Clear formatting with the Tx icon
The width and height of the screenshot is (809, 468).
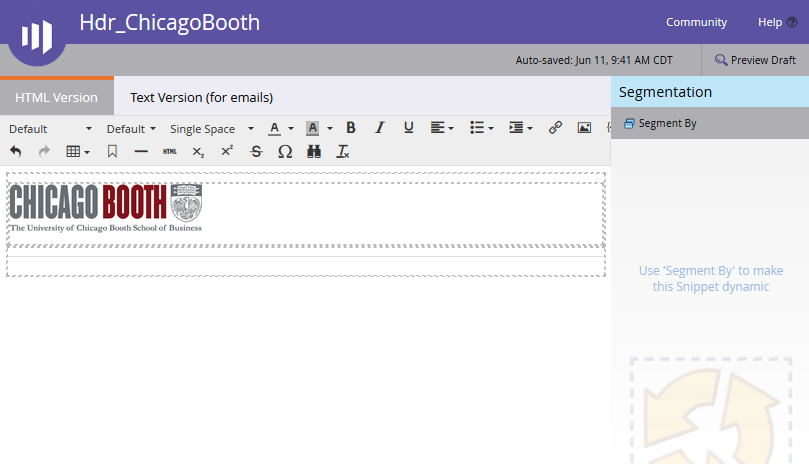(343, 152)
